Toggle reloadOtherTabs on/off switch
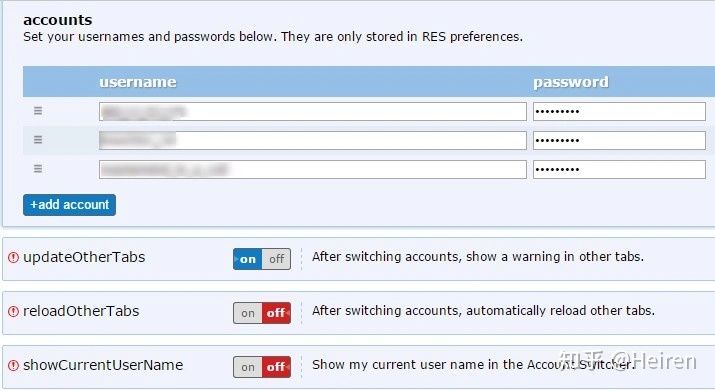 pos(262,313)
